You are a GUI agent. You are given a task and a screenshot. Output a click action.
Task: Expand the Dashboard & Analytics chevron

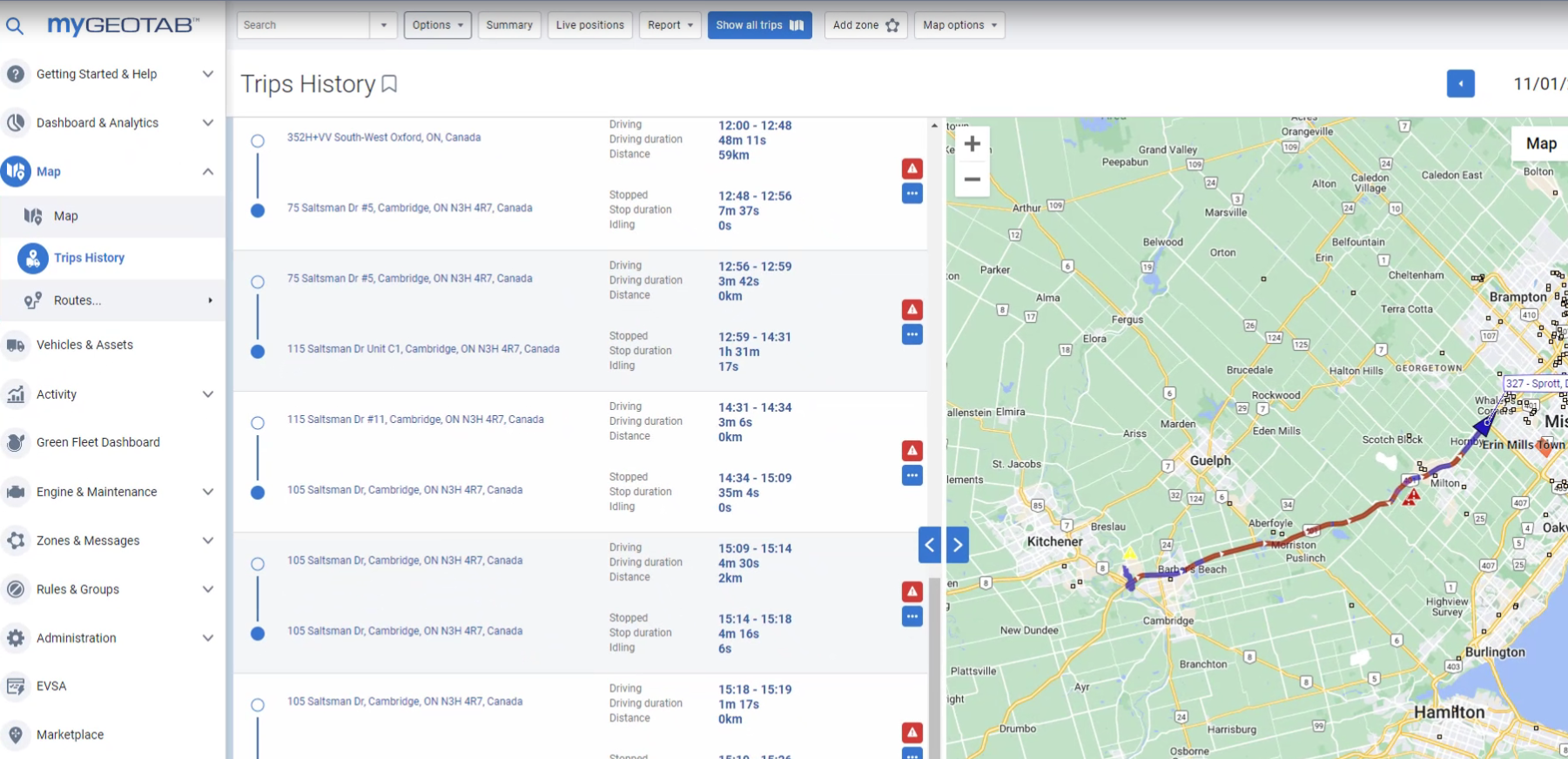[x=208, y=123]
